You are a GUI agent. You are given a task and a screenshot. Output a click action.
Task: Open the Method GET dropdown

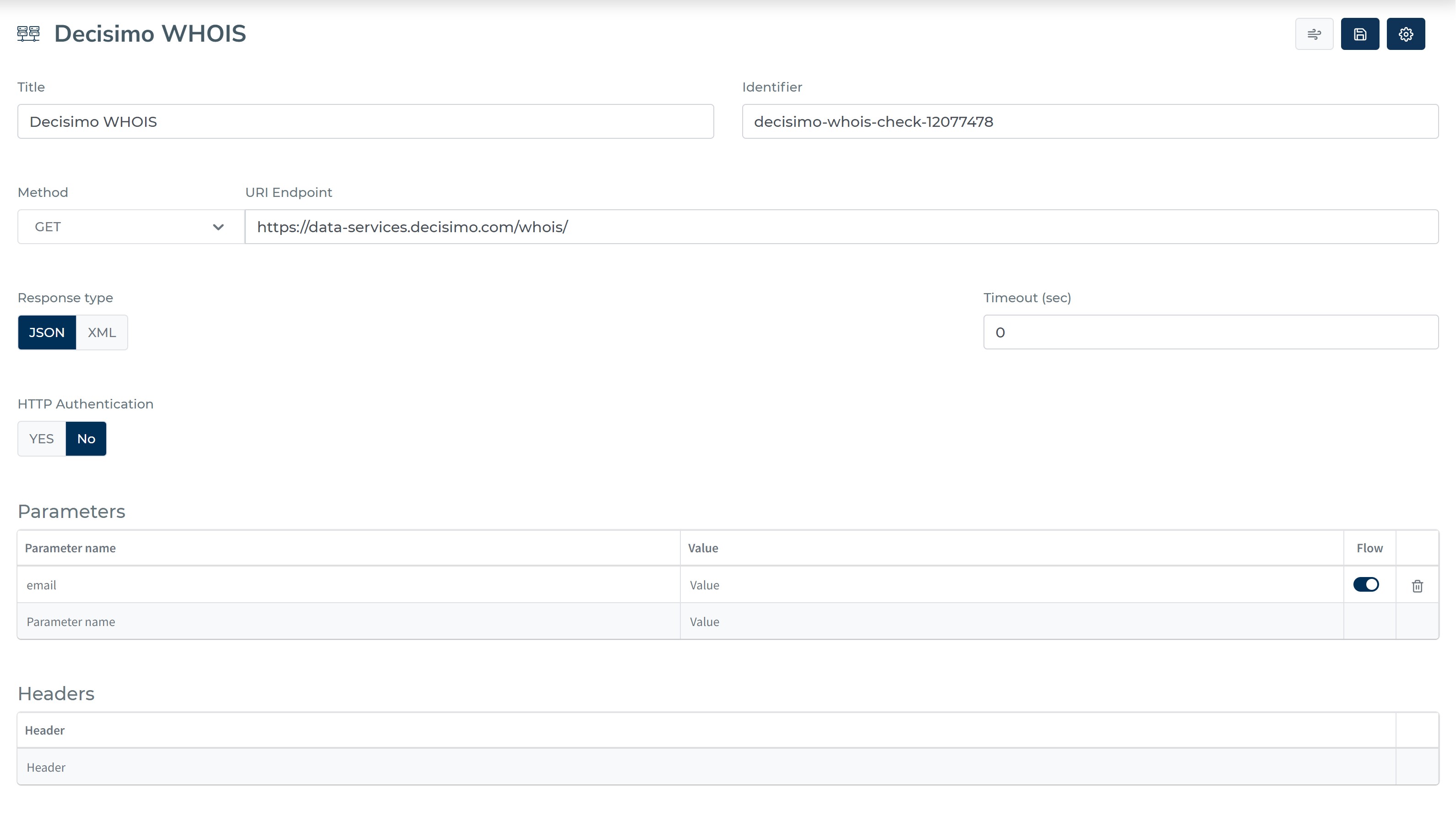(x=131, y=227)
